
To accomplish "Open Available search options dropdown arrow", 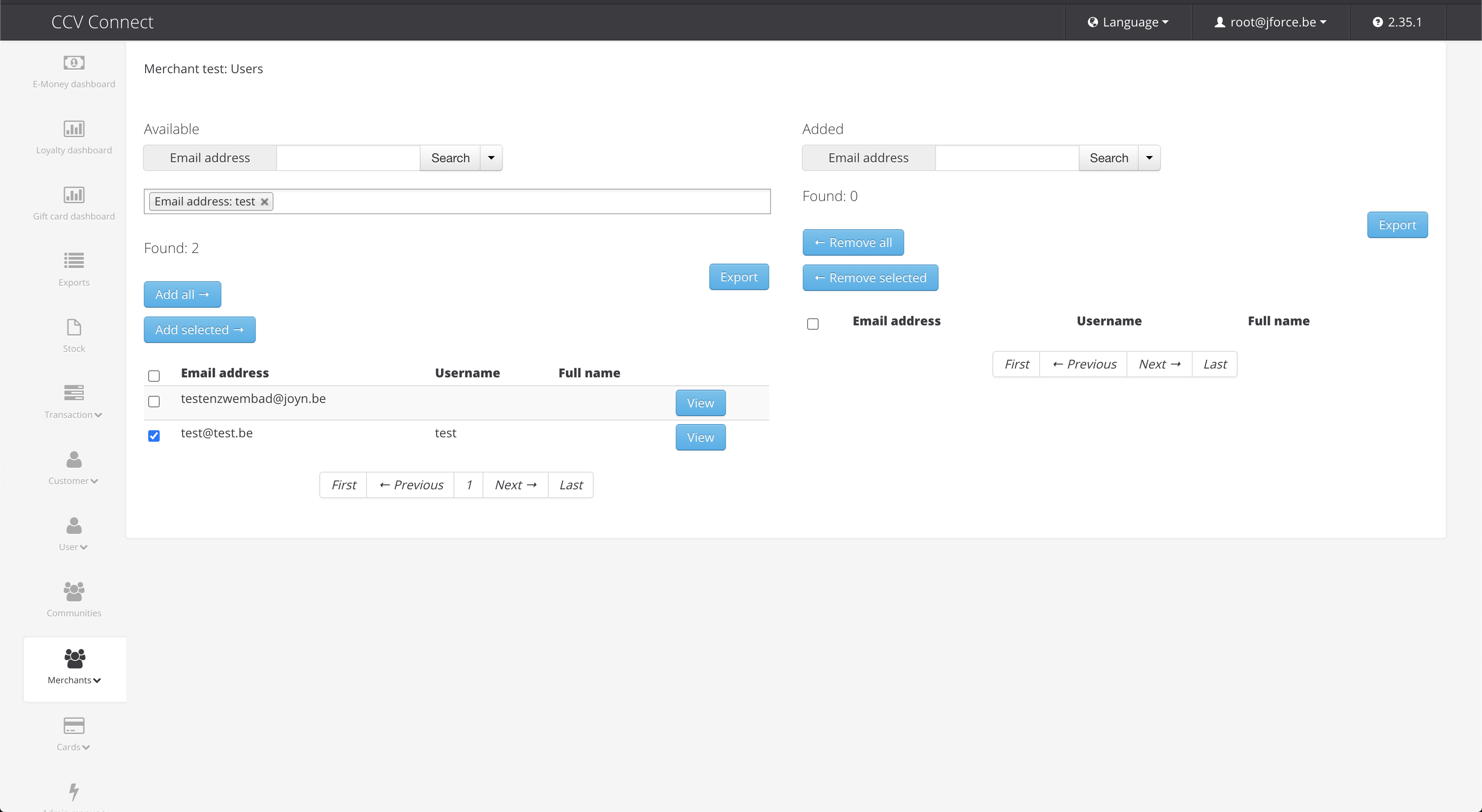I will point(491,157).
